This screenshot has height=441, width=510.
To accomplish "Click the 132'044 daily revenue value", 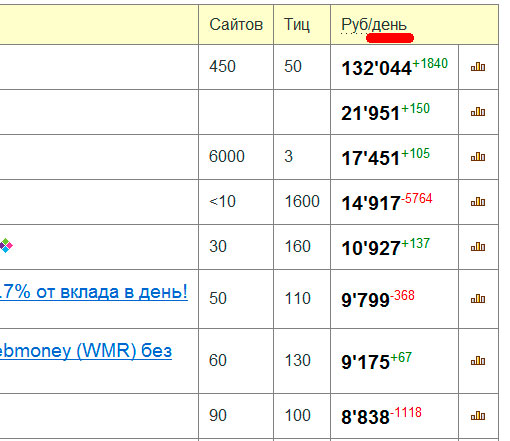I will (376, 68).
